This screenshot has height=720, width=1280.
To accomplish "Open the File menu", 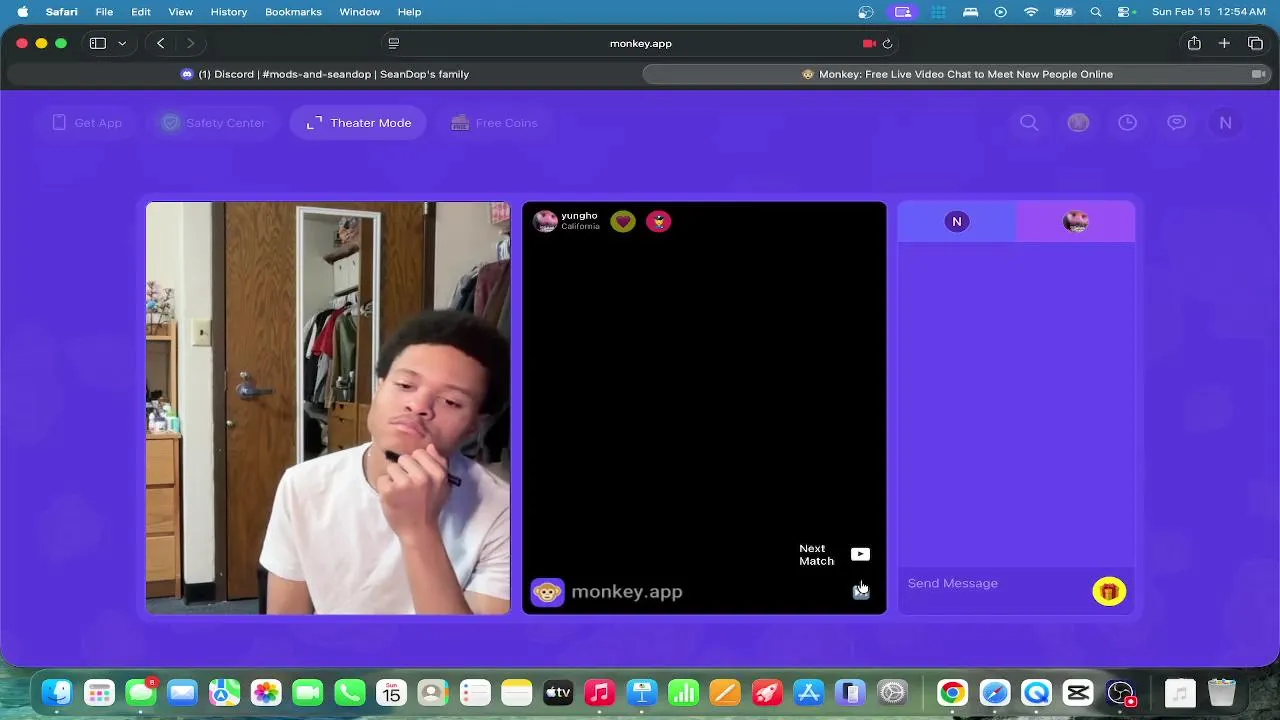I will click(104, 12).
